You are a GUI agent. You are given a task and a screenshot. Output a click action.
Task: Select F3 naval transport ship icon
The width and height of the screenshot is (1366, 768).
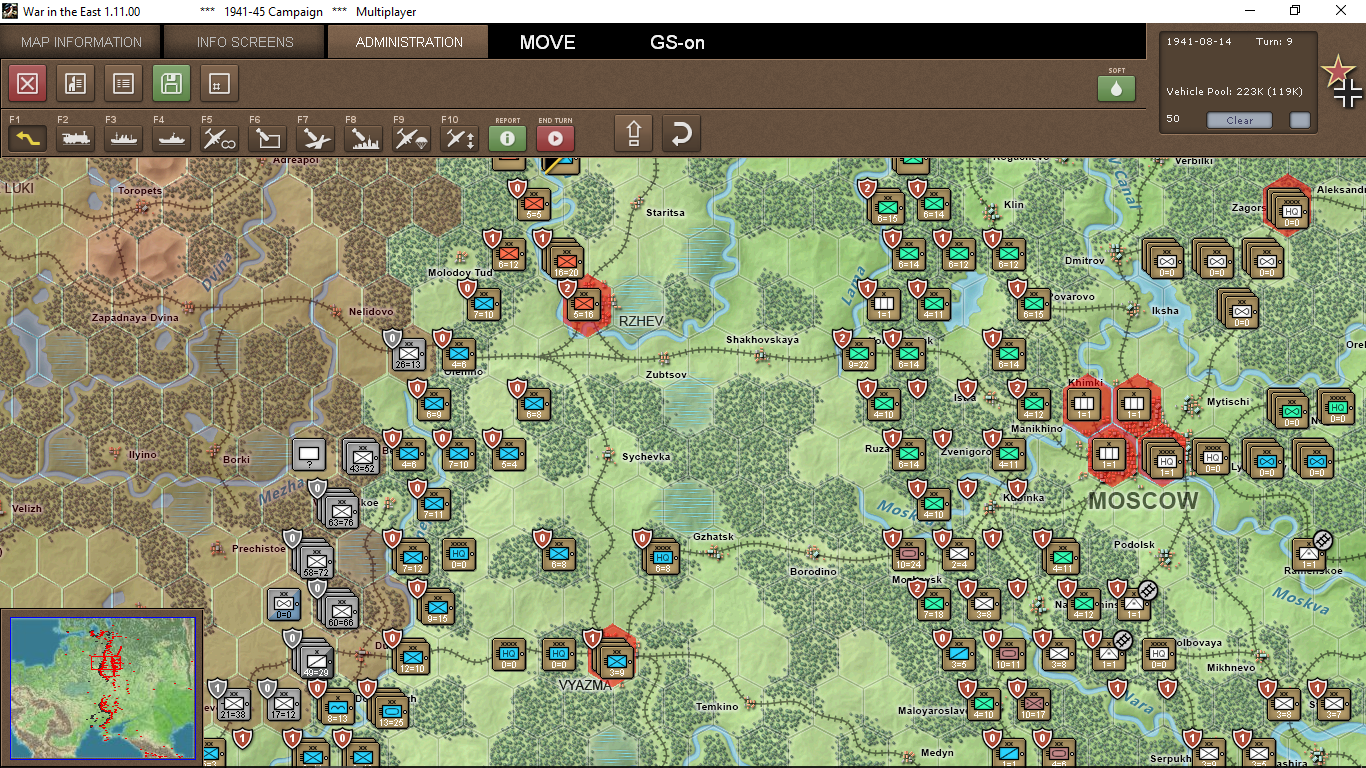(x=123, y=138)
